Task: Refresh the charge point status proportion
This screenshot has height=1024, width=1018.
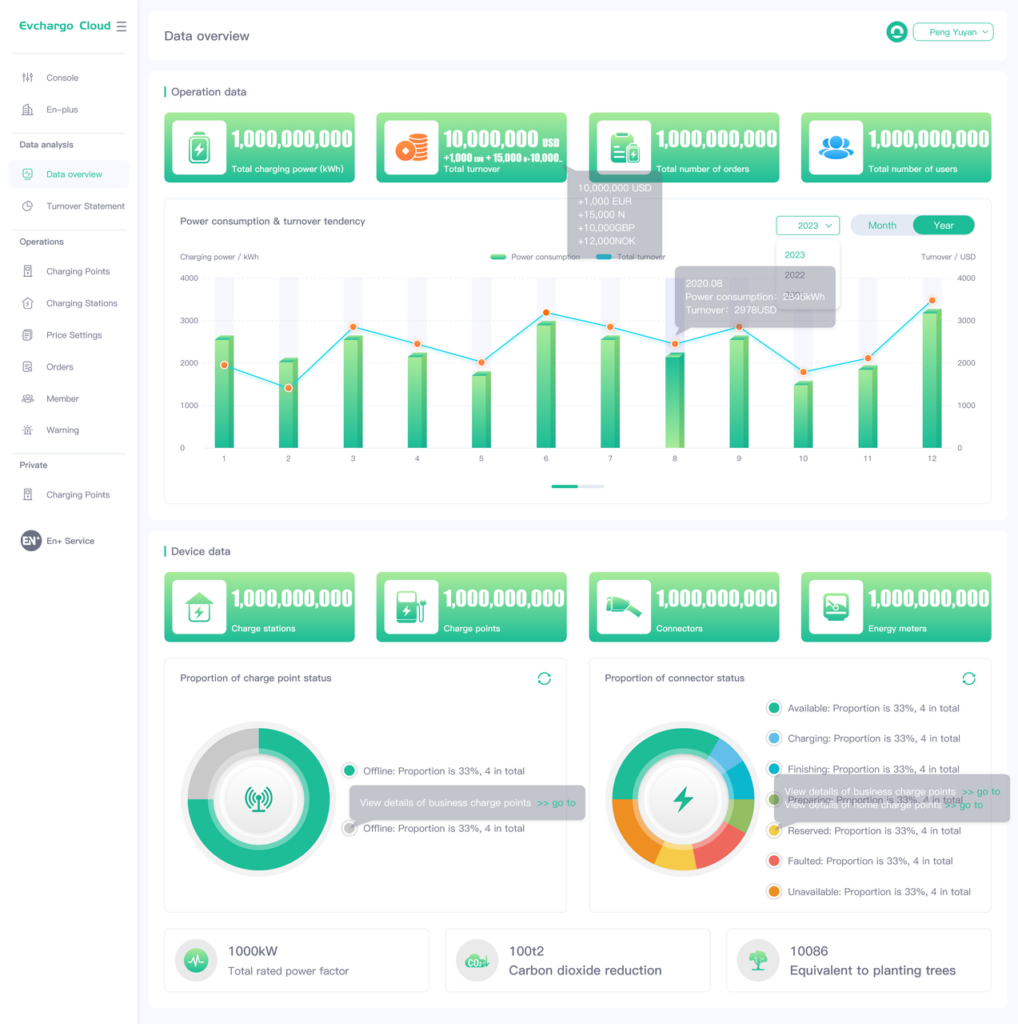Action: 544,679
